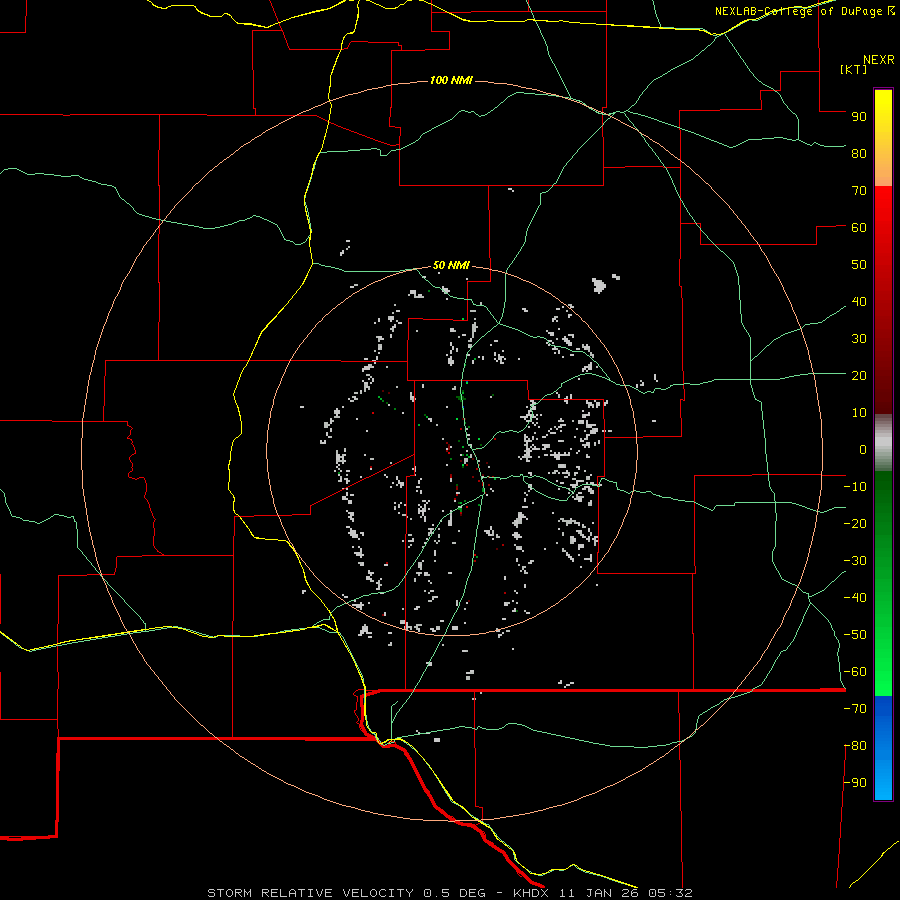The image size is (900, 900).
Task: Click the -50 value on the velocity scale
Action: click(855, 635)
